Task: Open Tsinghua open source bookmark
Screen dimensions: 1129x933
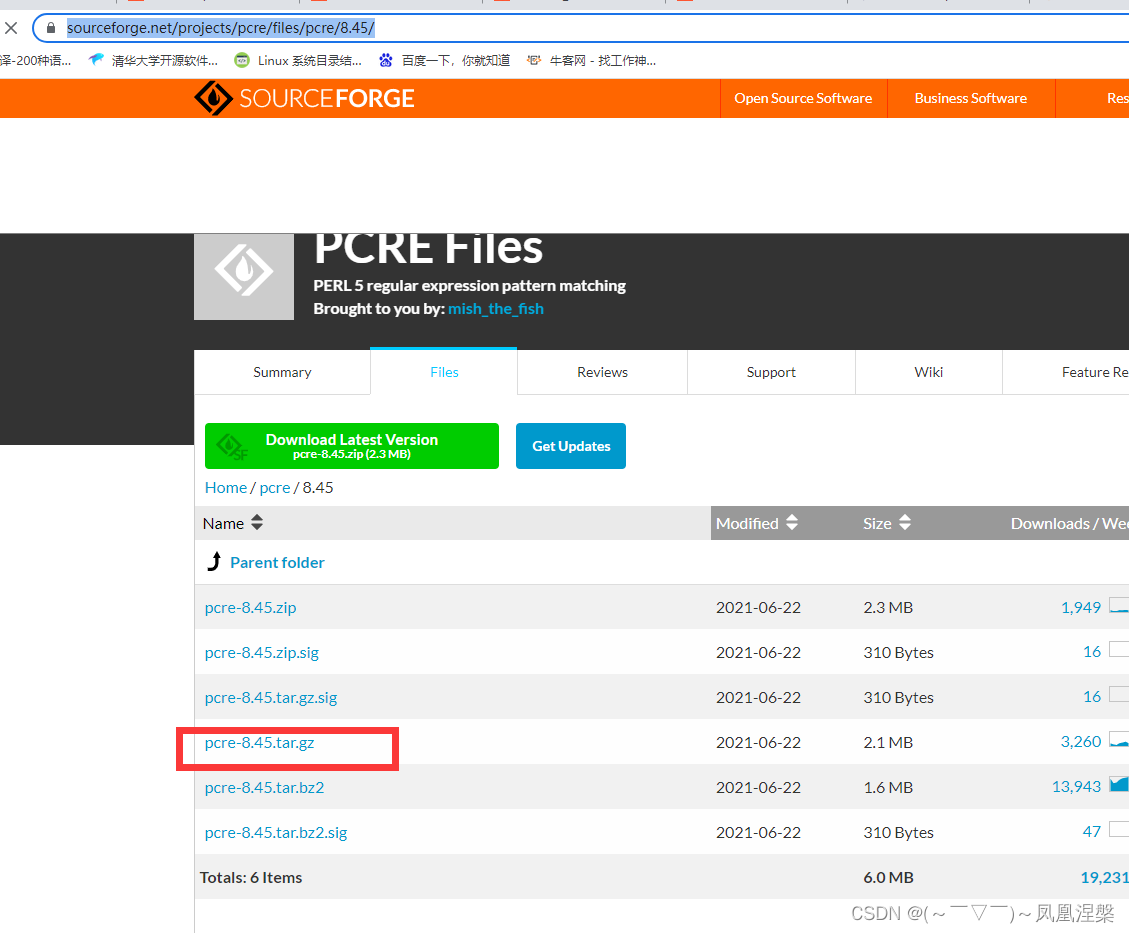Action: click(x=153, y=60)
